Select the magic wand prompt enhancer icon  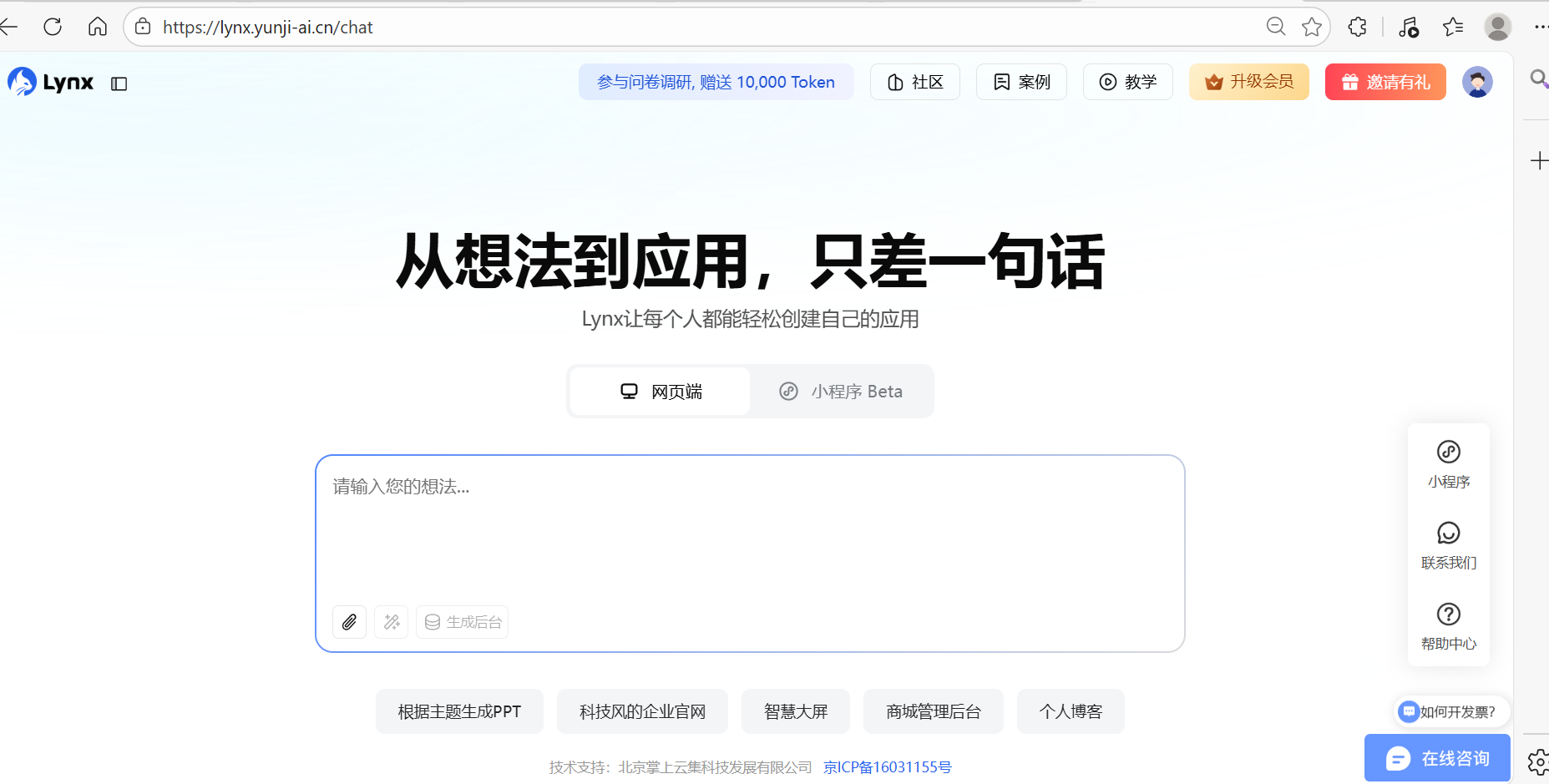click(x=391, y=621)
